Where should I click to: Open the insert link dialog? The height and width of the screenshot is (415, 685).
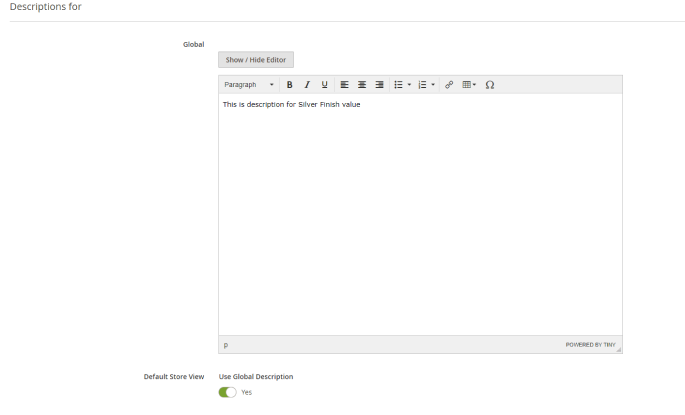pyautogui.click(x=449, y=85)
